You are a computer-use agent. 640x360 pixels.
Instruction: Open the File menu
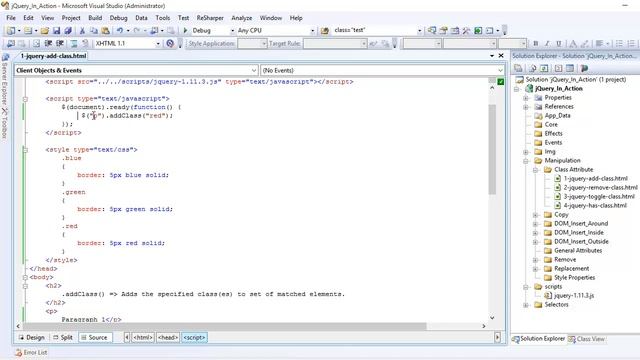click(11, 18)
